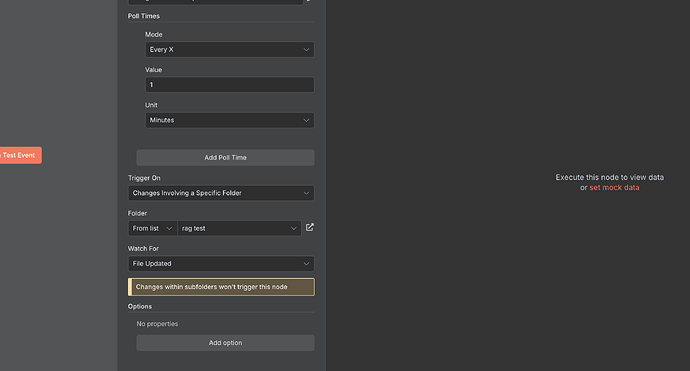Image resolution: width=690 pixels, height=371 pixels.
Task: Click the Execute this node to view data message
Action: click(x=609, y=177)
